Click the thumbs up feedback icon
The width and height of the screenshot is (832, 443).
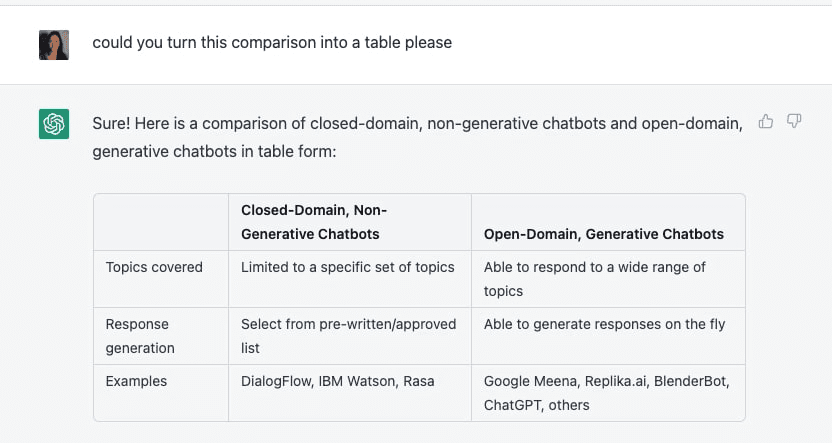pos(766,121)
